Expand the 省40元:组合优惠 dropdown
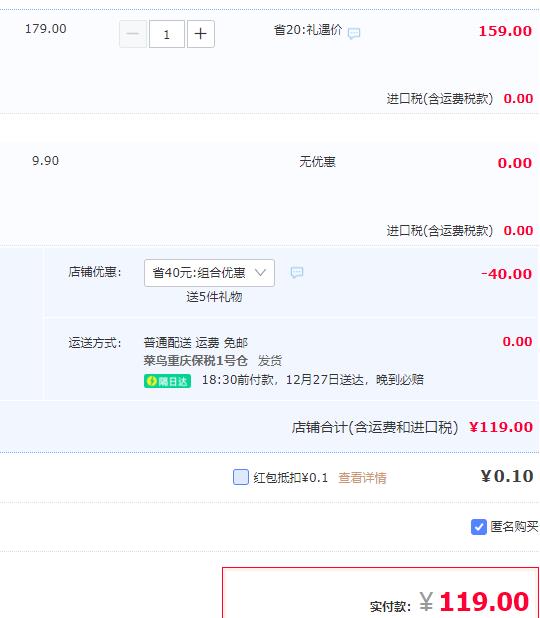Screen dimensions: 540x618 click(x=209, y=273)
